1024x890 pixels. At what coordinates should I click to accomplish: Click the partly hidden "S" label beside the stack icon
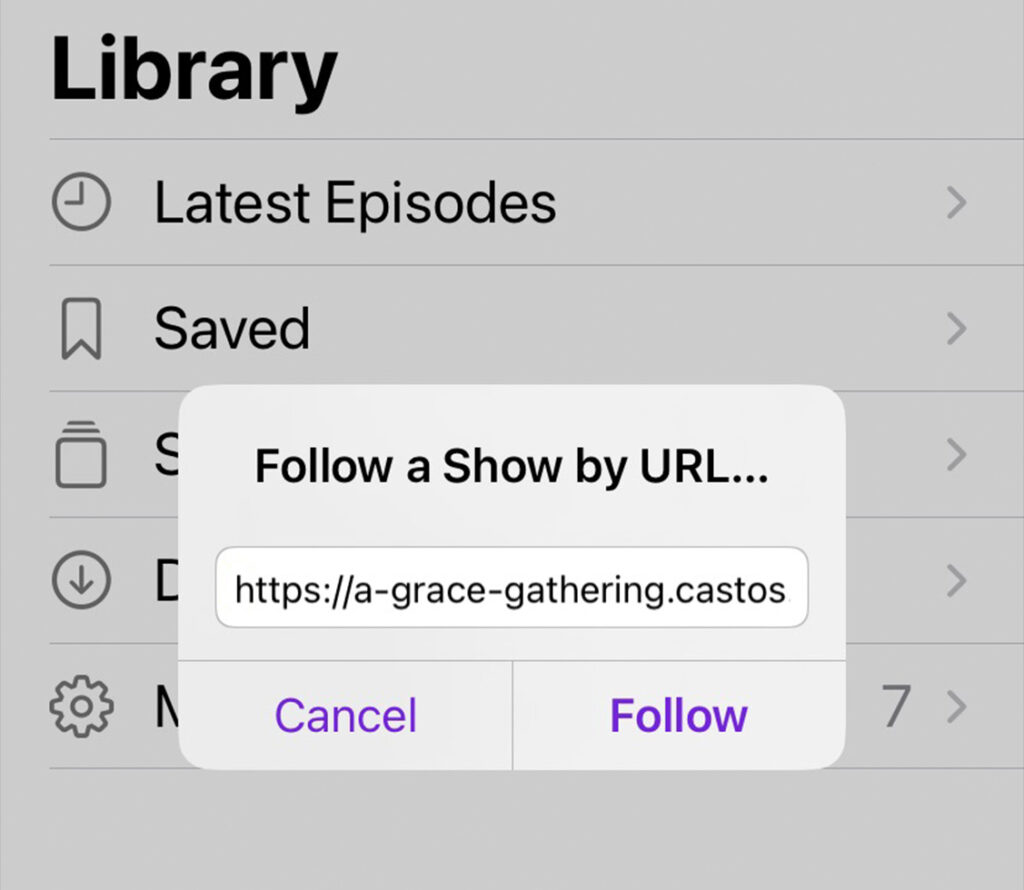(166, 456)
